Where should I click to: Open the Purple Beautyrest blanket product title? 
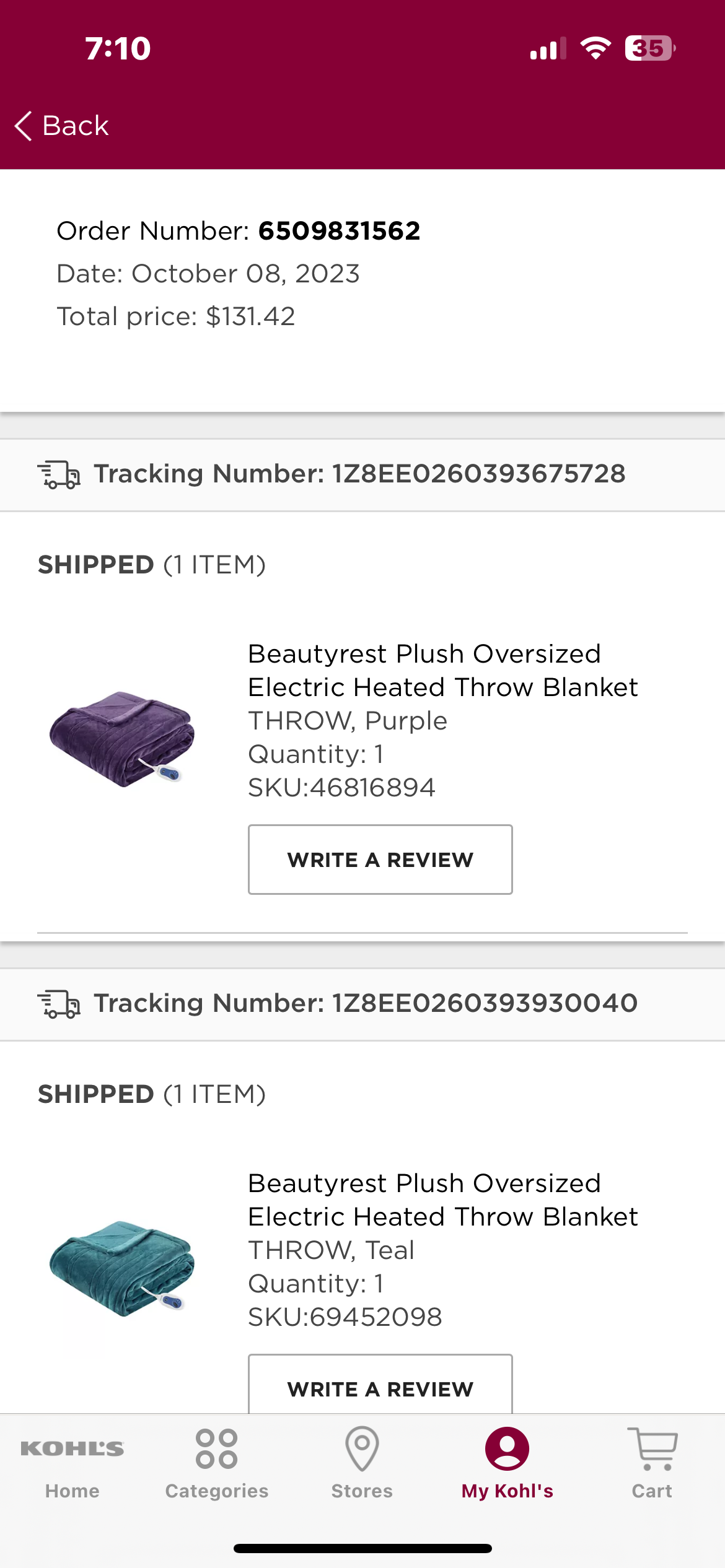pyautogui.click(x=443, y=671)
